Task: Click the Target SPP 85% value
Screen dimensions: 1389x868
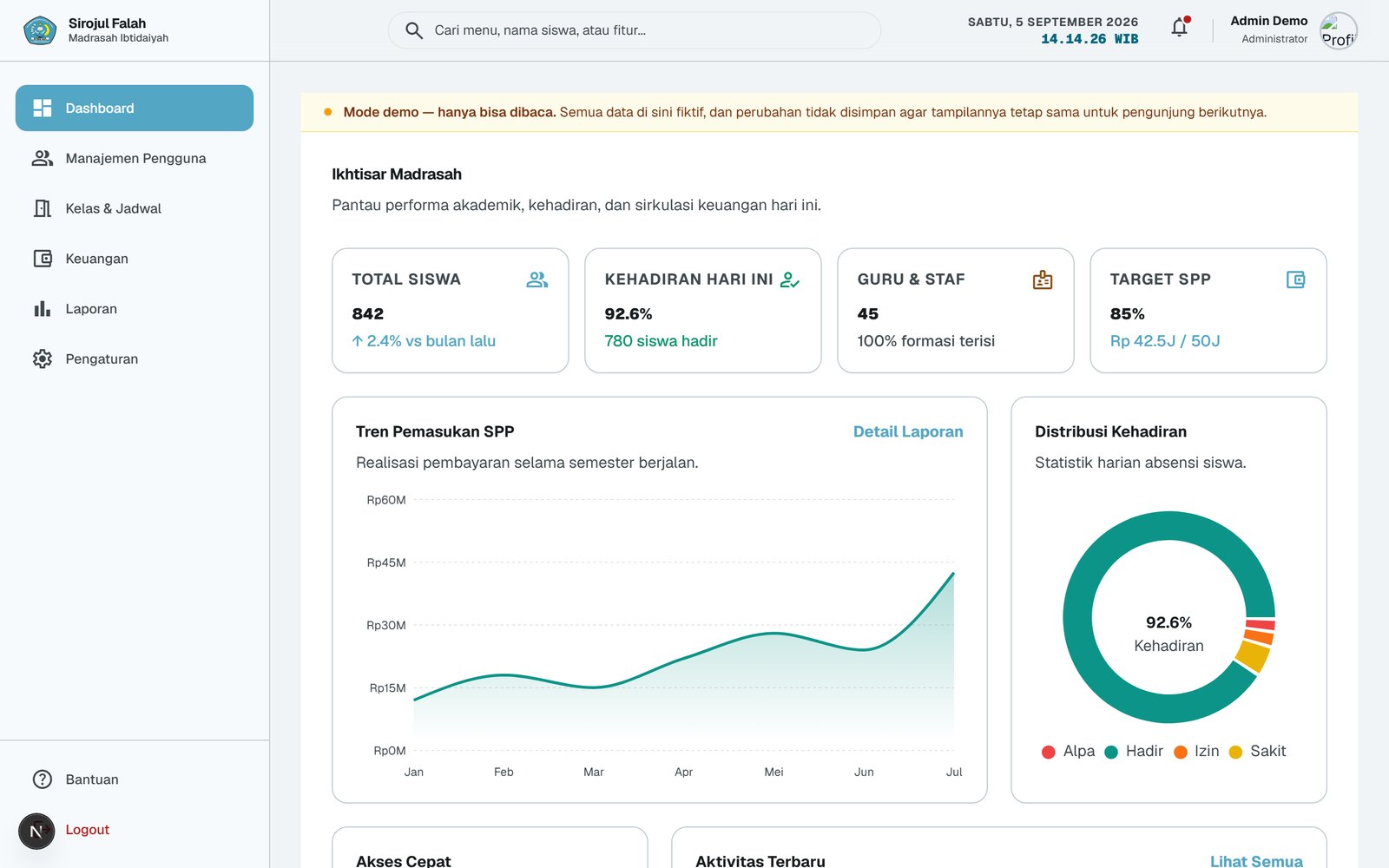Action: [1127, 313]
